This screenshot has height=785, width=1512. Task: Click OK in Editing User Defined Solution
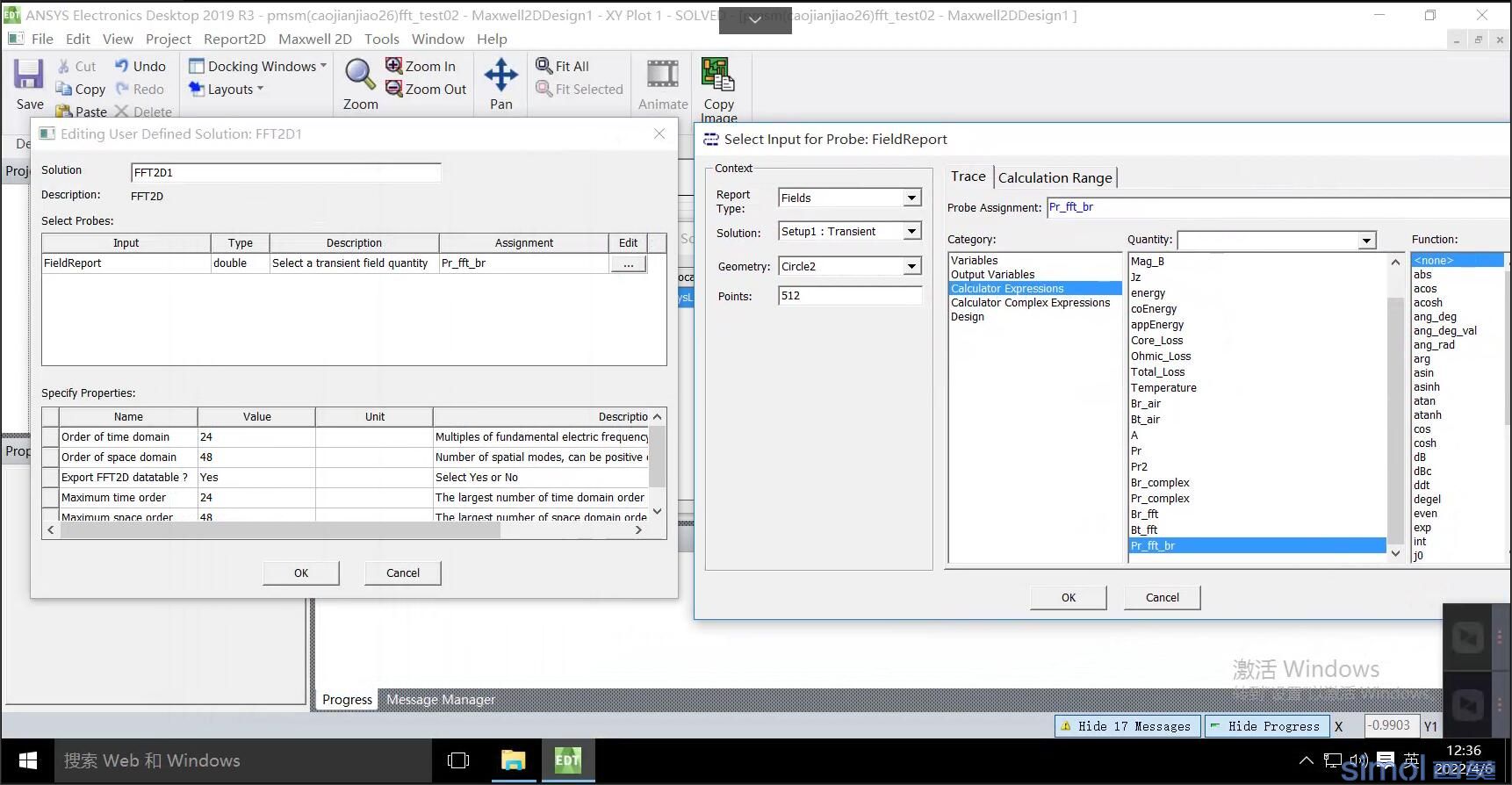point(301,573)
